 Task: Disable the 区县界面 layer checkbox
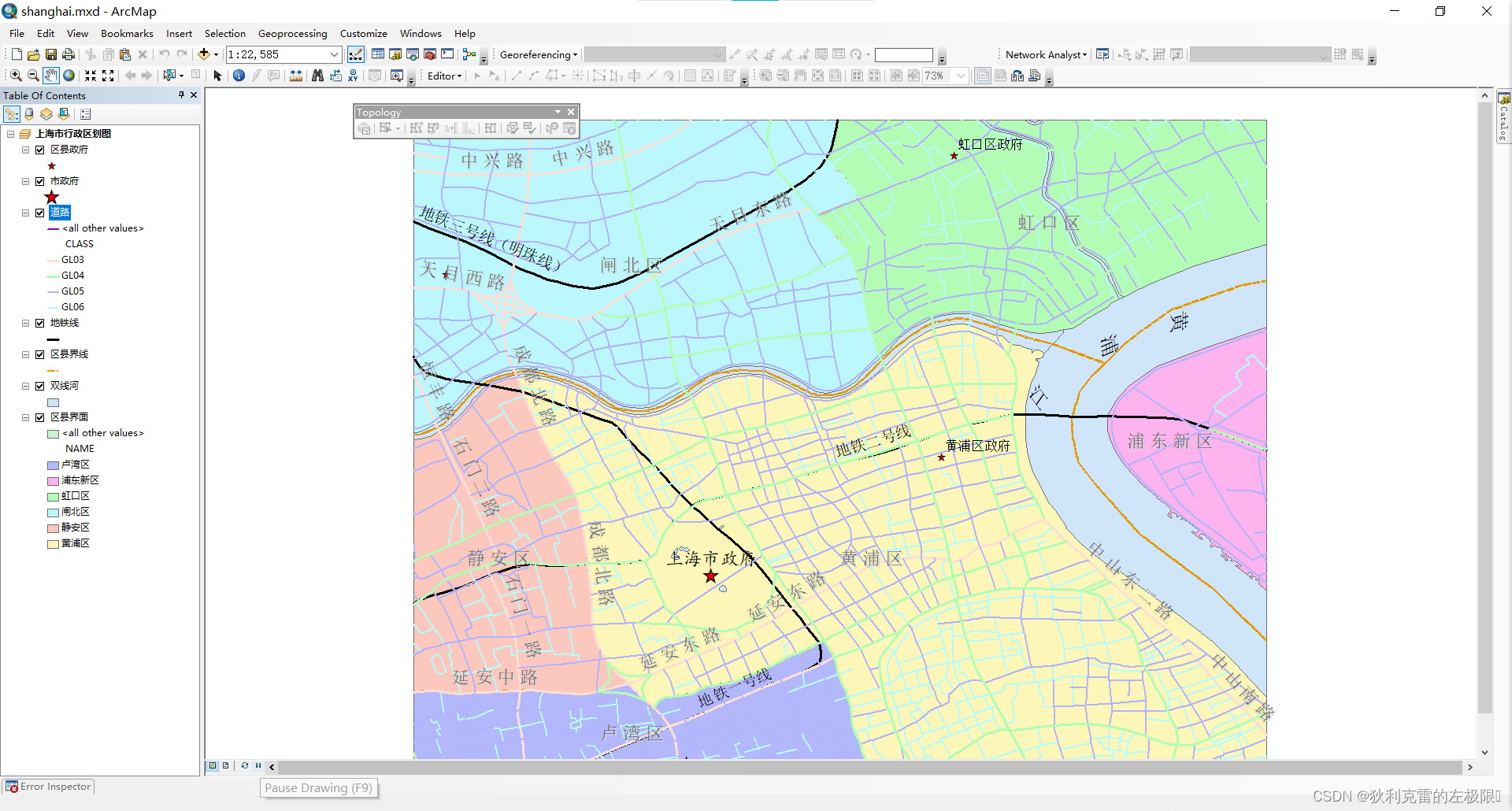pyautogui.click(x=40, y=417)
